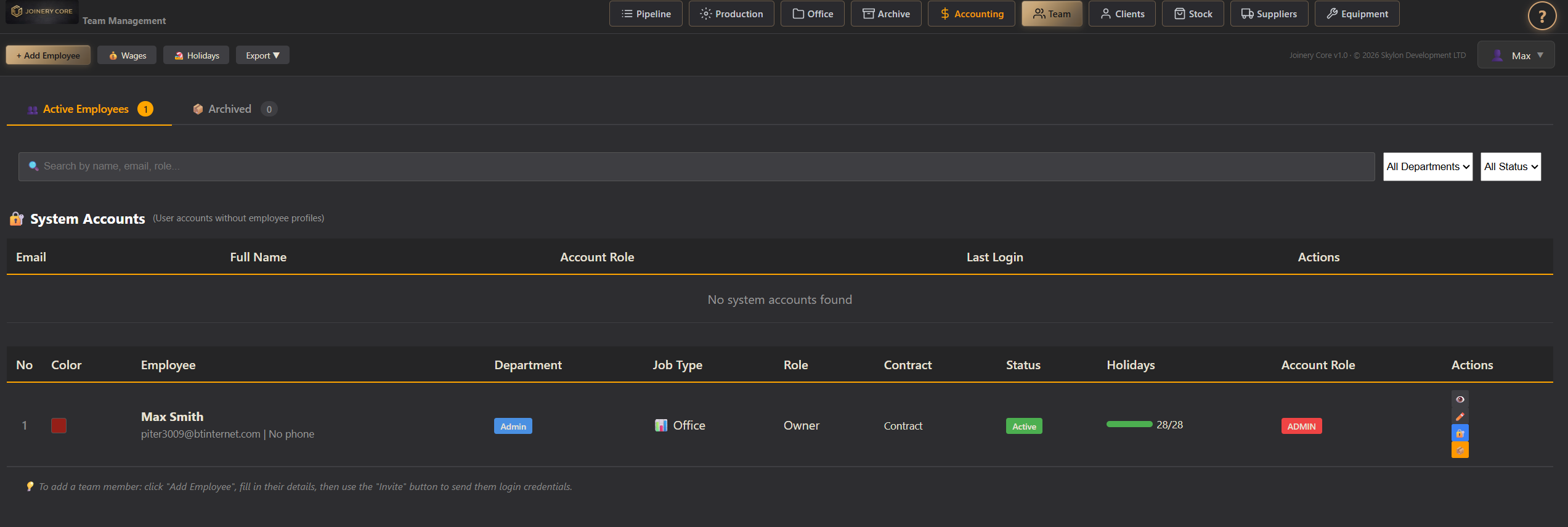Open the Accounting section in the navigation
This screenshot has height=527, width=1568.
(x=971, y=14)
